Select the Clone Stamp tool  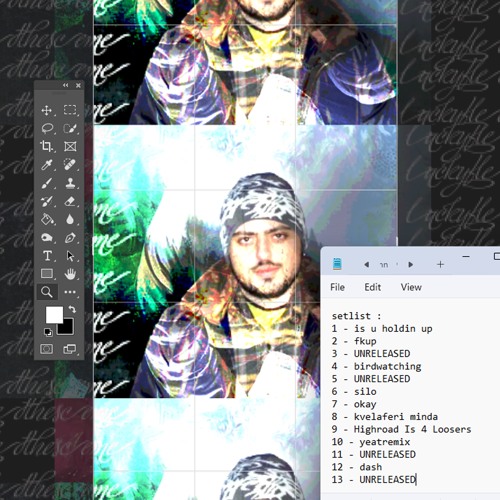(70, 183)
